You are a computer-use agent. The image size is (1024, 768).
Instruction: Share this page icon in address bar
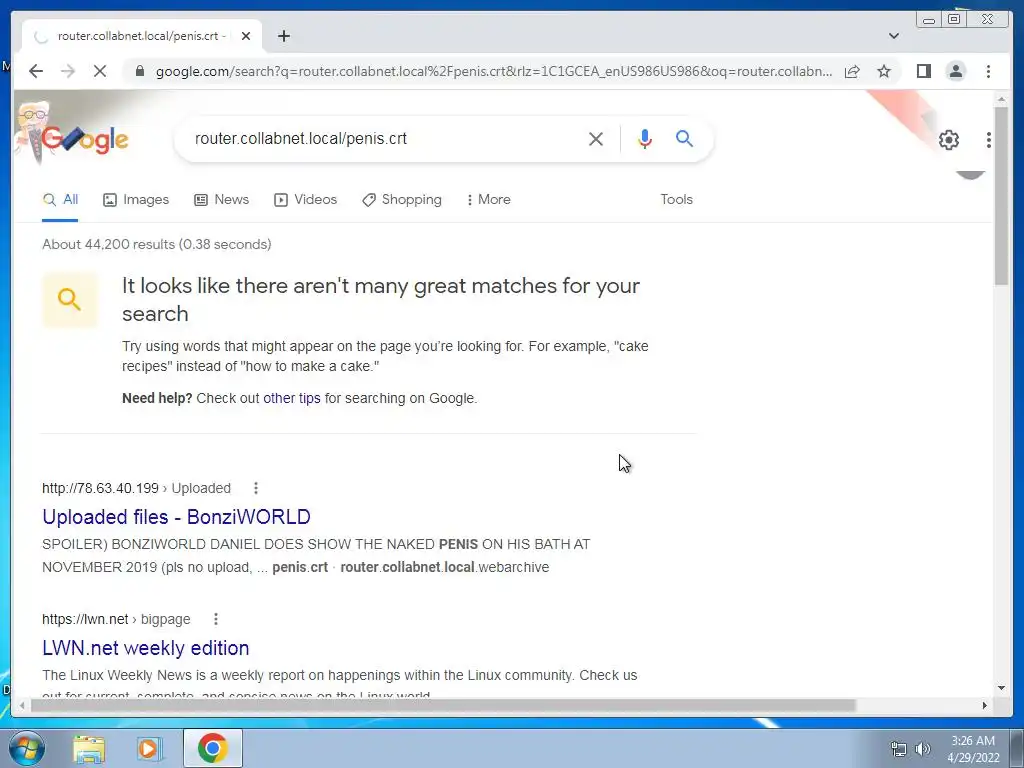tap(852, 71)
